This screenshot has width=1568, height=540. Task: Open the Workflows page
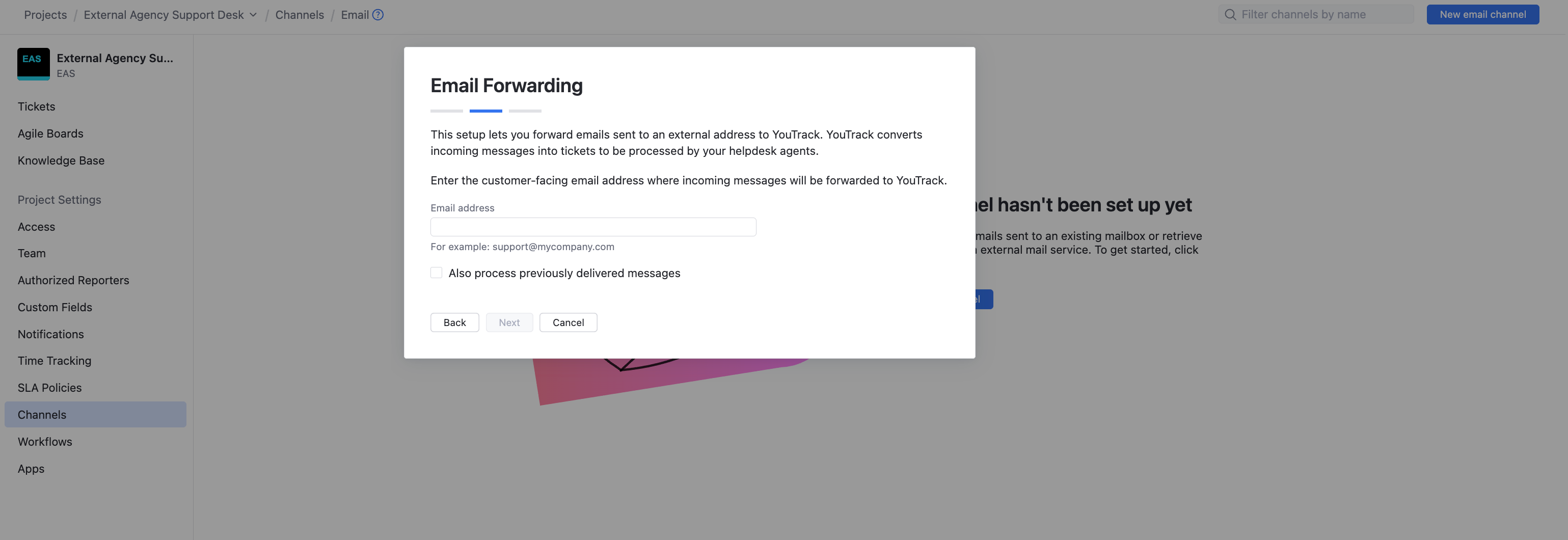pos(44,441)
